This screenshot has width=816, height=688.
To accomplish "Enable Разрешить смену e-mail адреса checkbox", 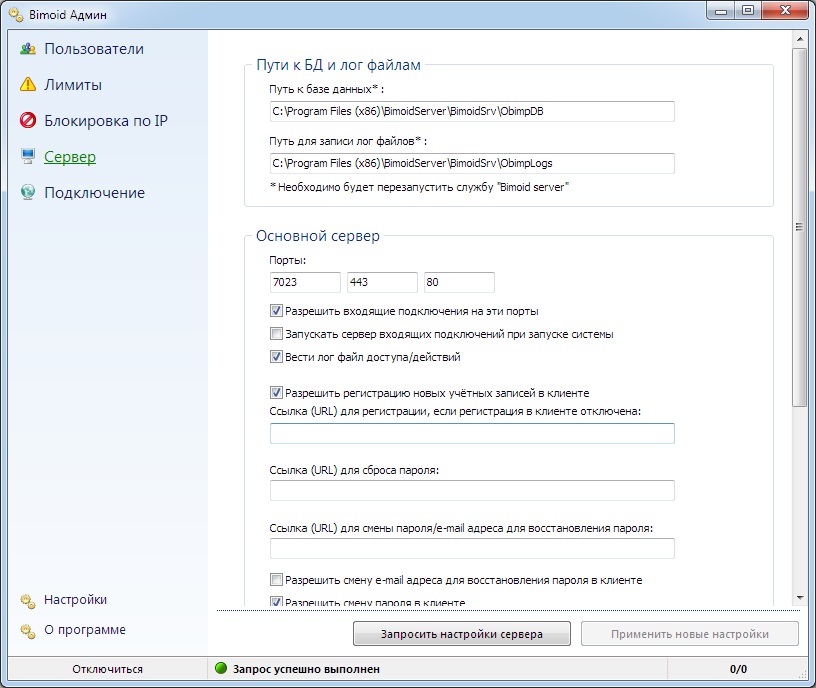I will click(276, 579).
